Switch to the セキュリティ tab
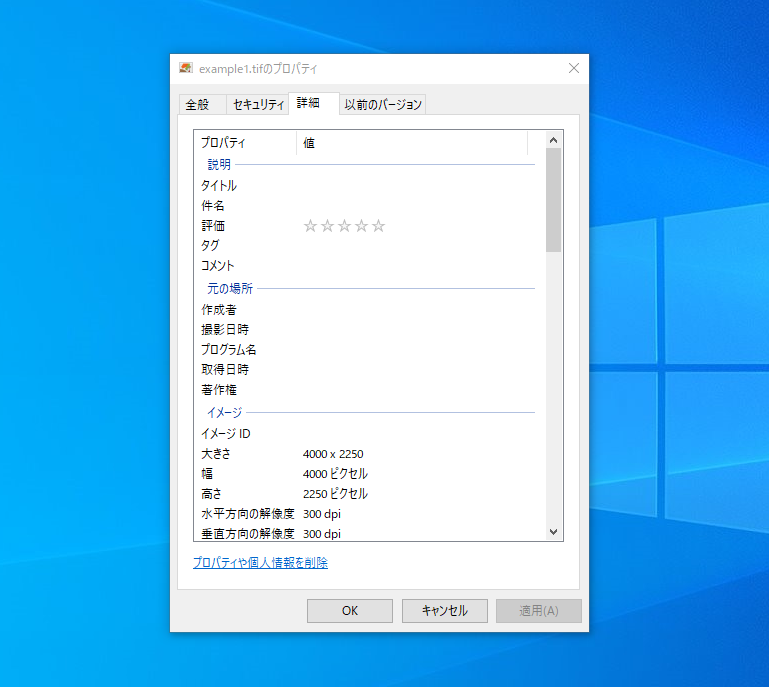This screenshot has height=687, width=769. (258, 104)
